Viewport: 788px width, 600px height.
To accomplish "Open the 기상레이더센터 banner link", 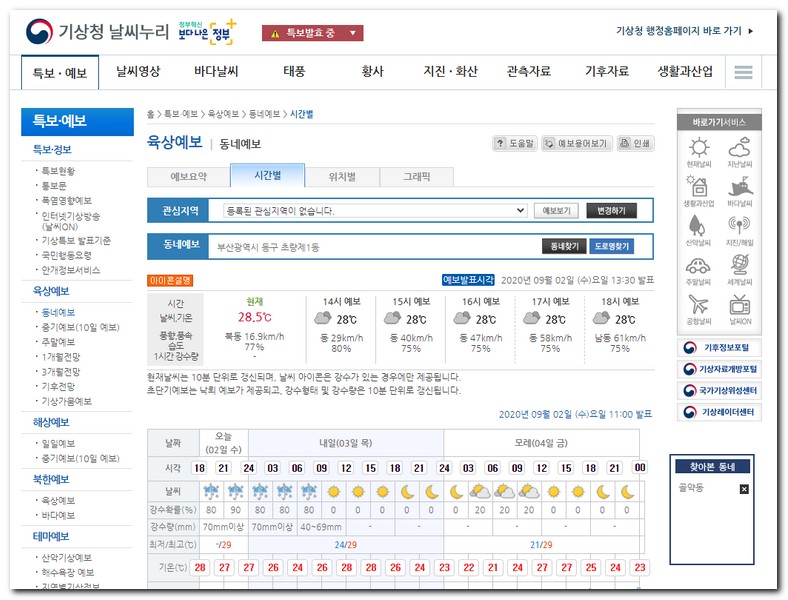I will (x=719, y=412).
